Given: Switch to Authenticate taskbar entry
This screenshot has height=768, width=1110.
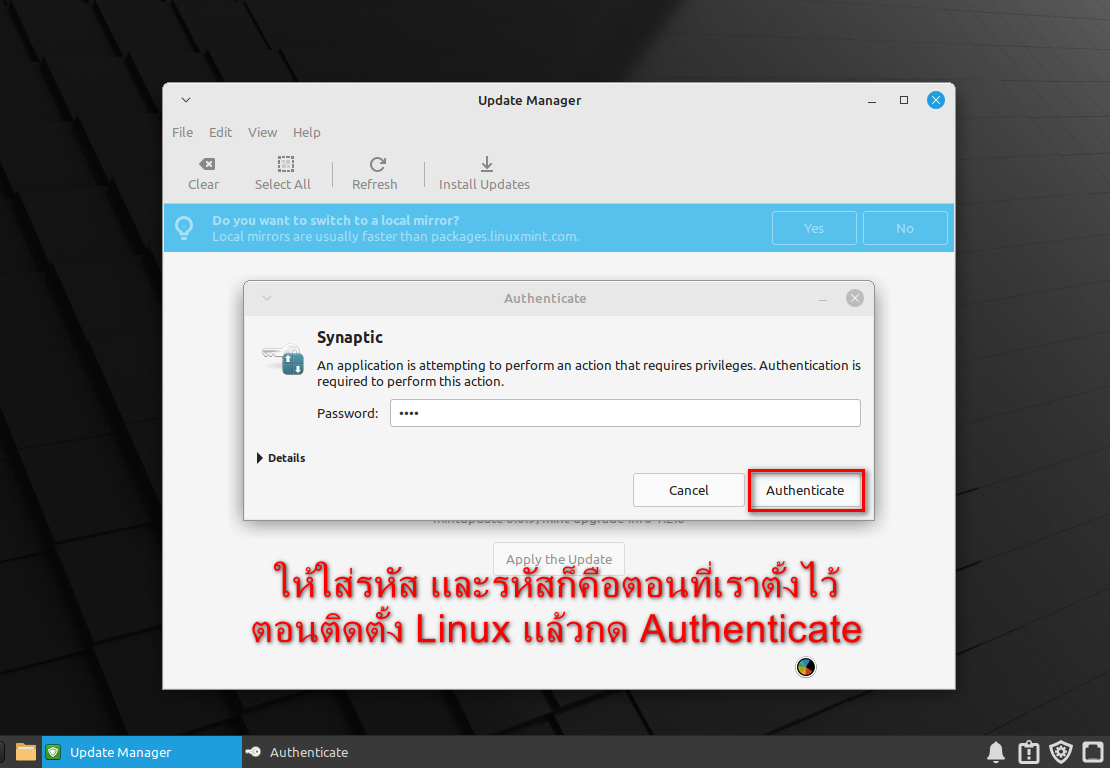Looking at the screenshot, I should (297, 752).
